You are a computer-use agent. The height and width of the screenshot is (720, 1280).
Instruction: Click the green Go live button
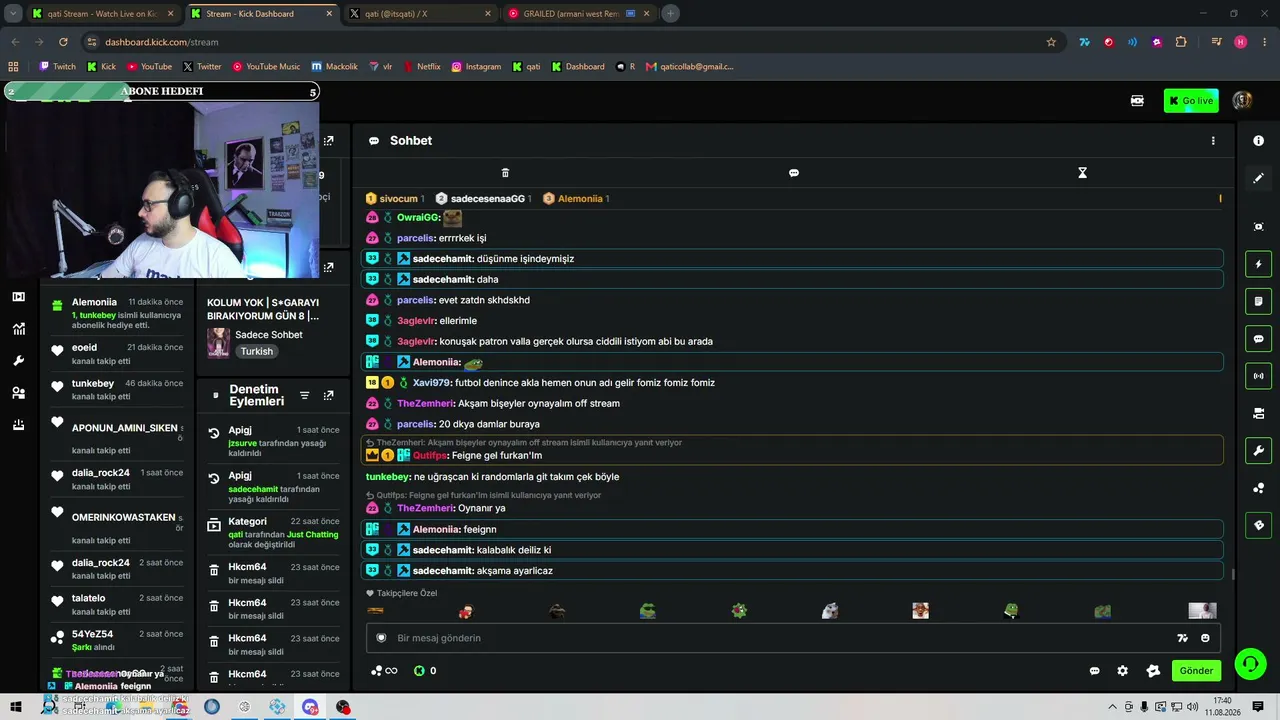point(1191,100)
